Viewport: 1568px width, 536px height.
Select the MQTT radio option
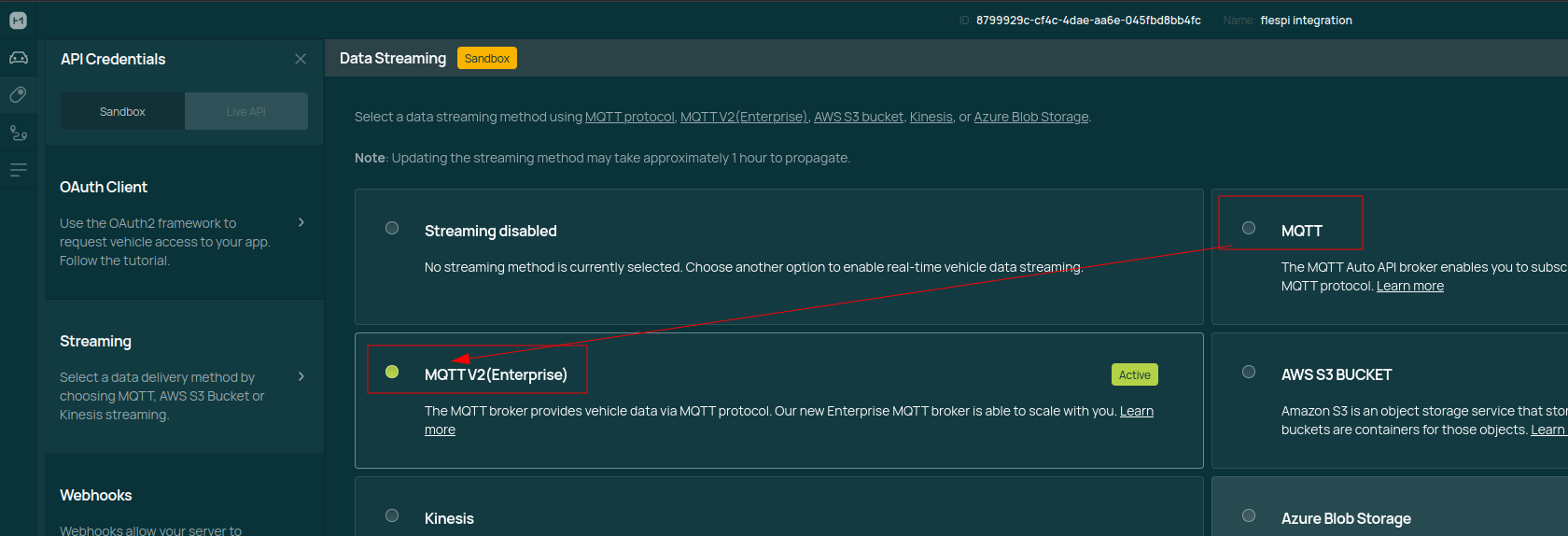point(1249,228)
